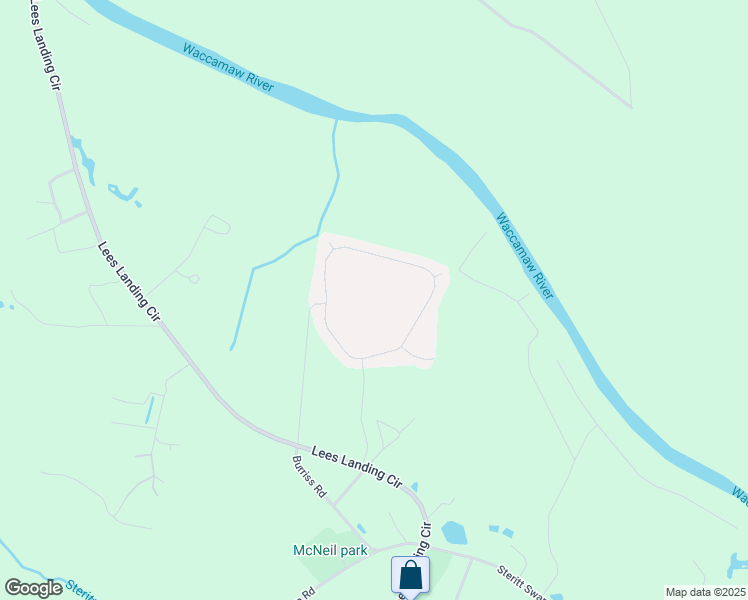Click the top-left Lees Landing Cir label
The image size is (748, 600).
[45, 44]
